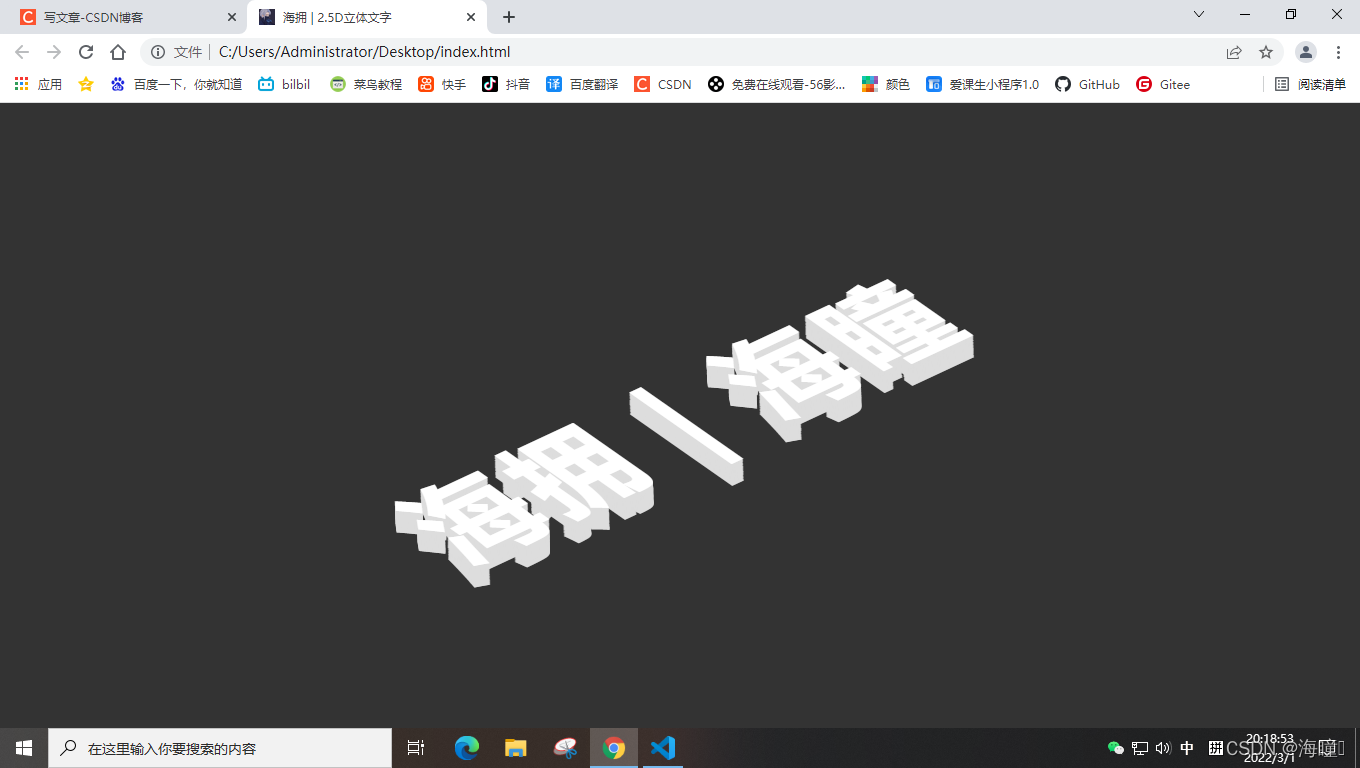
Task: Open the browser home page
Action: coord(118,52)
